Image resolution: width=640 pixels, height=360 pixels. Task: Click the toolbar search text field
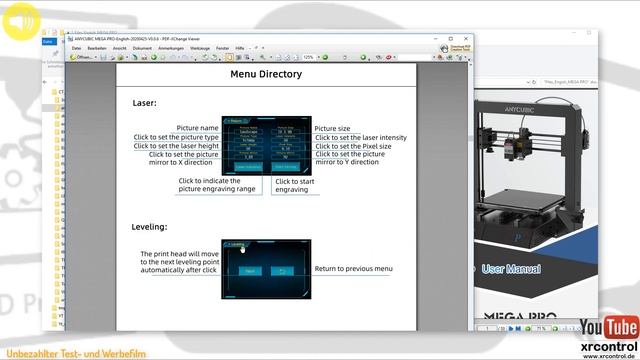[x=414, y=57]
